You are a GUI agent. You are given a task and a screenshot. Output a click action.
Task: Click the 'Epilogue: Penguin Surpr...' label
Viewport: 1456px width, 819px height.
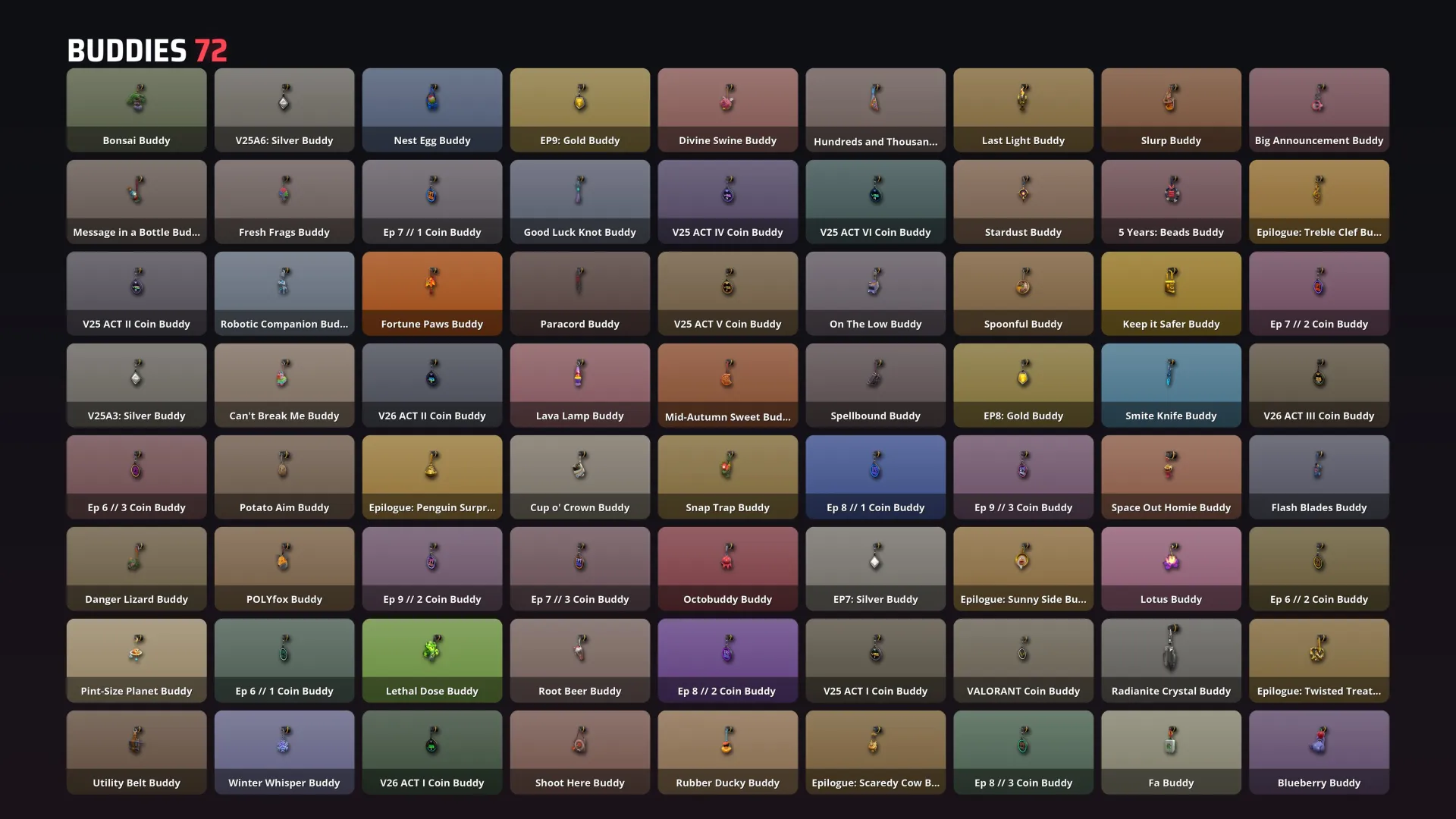coord(432,507)
